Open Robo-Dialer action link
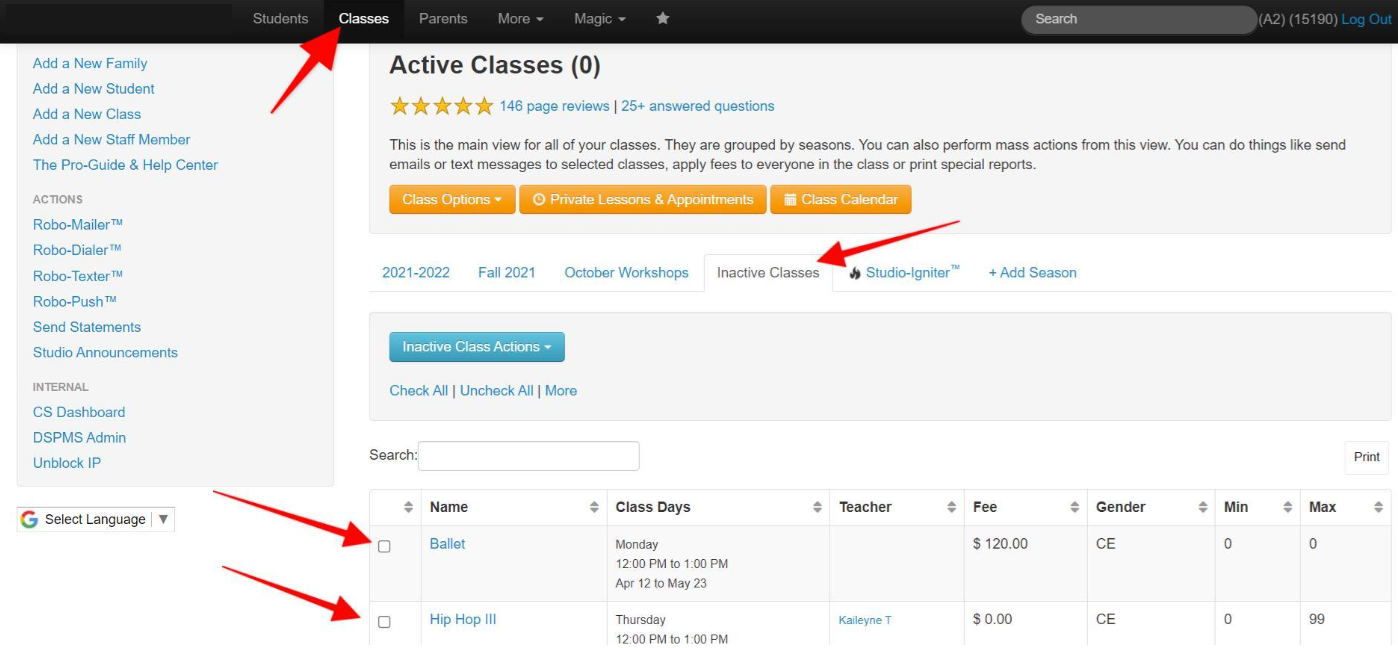The height and width of the screenshot is (648, 1398). coord(77,250)
